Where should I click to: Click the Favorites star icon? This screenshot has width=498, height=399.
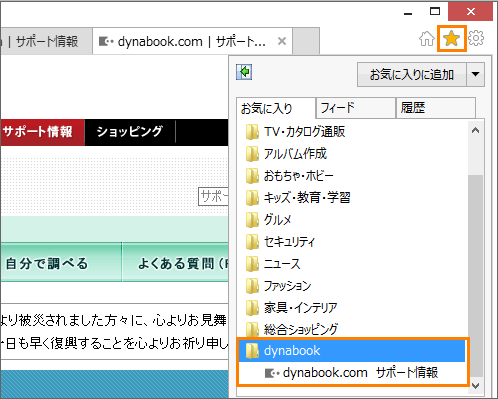(451, 39)
